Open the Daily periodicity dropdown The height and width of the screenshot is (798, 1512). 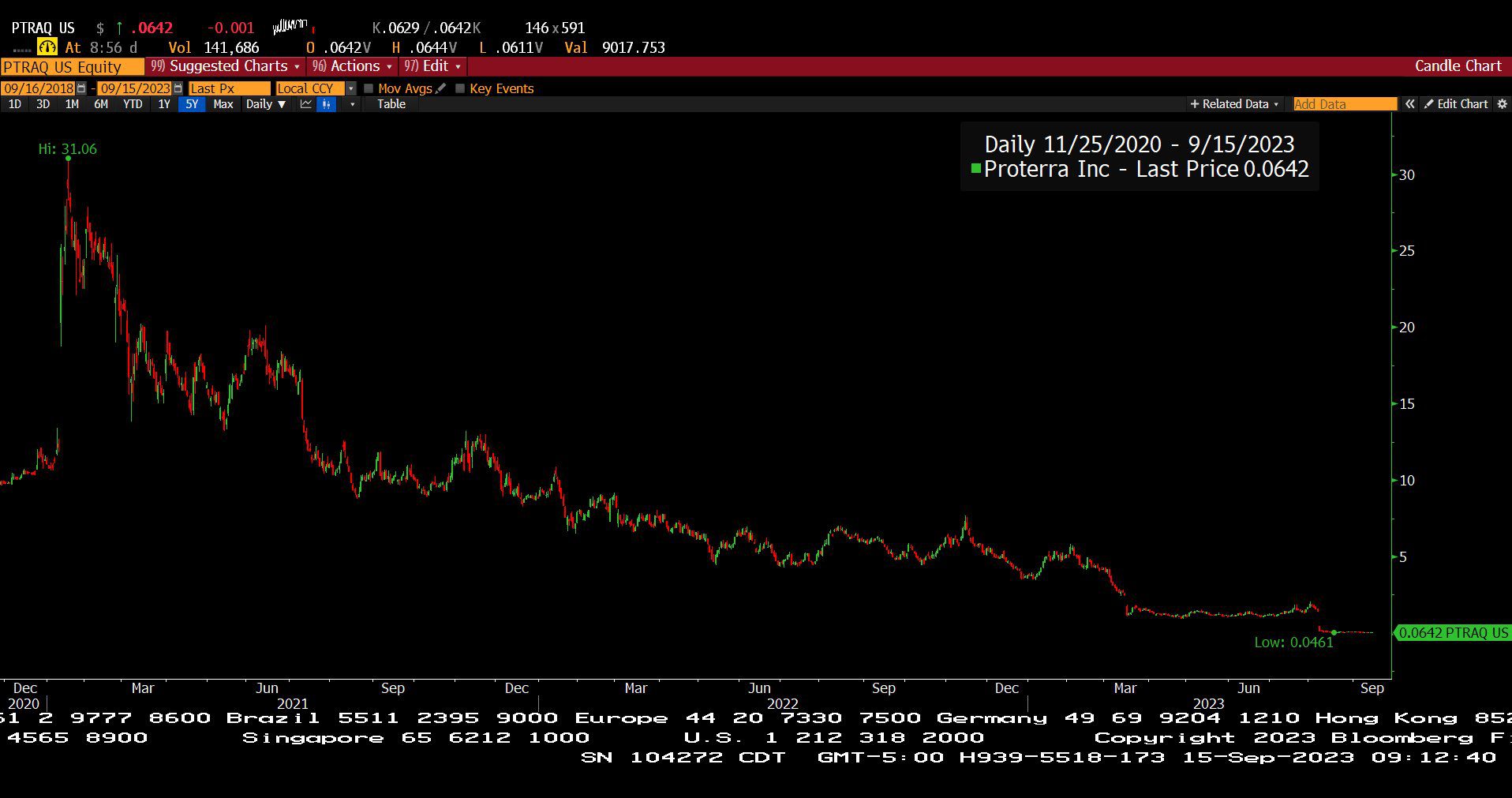click(x=266, y=104)
